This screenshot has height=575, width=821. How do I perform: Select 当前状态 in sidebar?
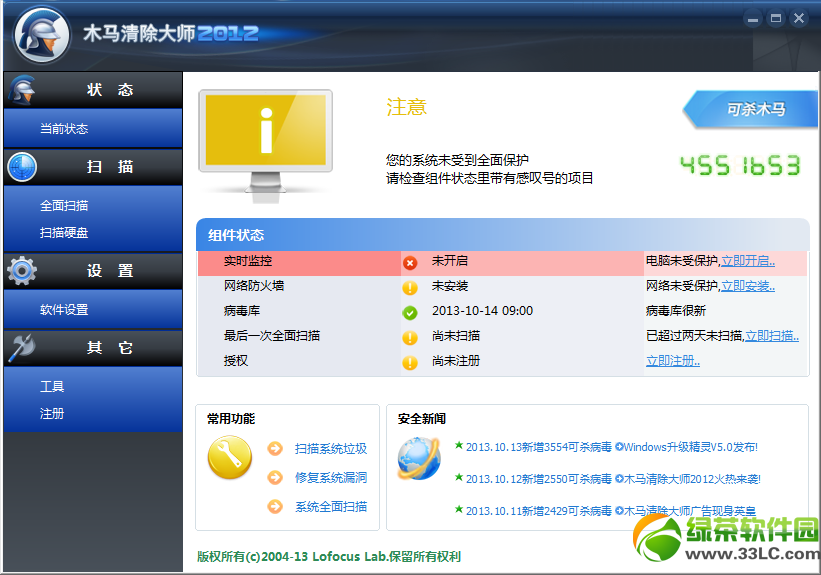64,128
